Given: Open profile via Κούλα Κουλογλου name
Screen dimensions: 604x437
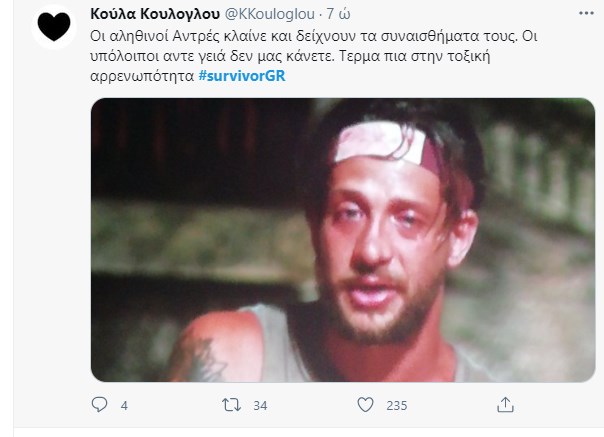Looking at the screenshot, I should click(x=155, y=14).
